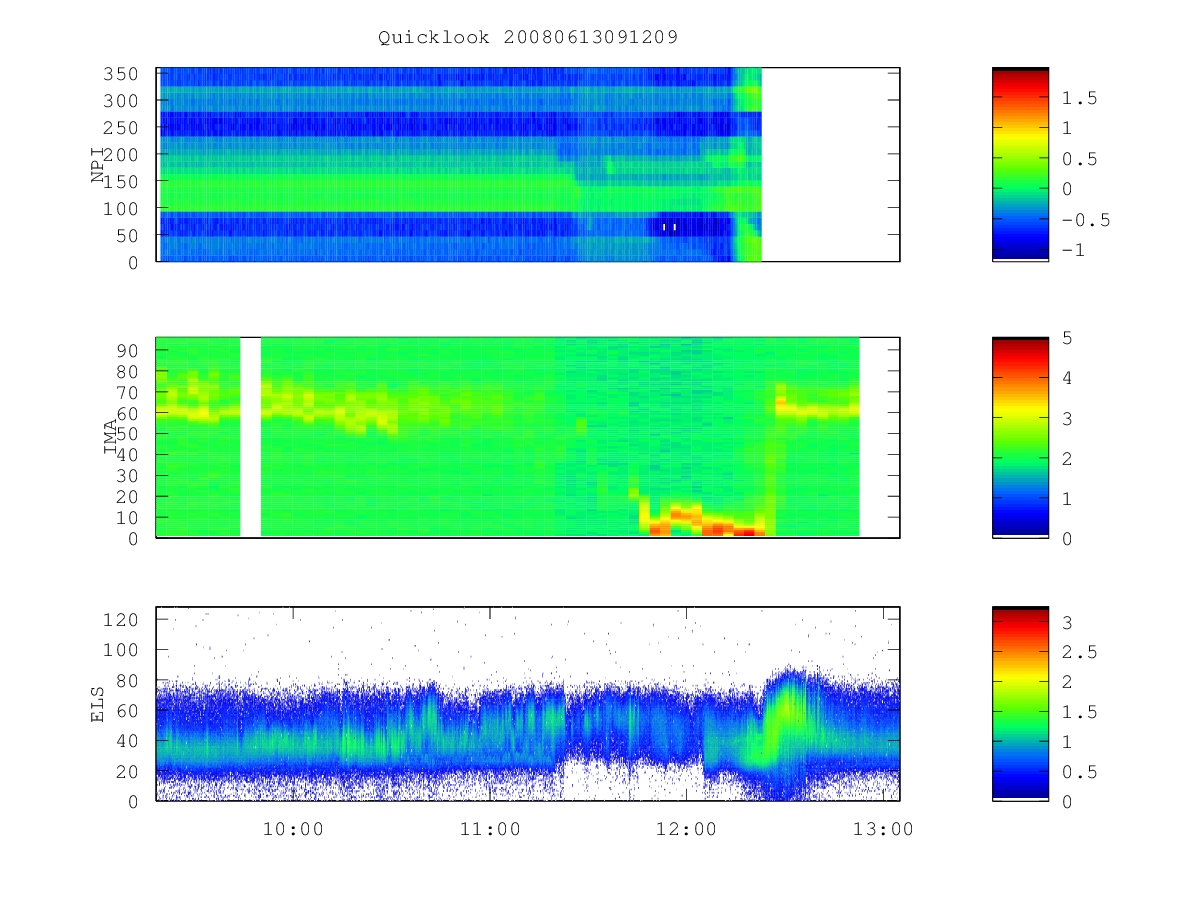Viewport: 1200px width, 900px height.
Task: Click the 3 label on IMA colorbar
Action: point(1067,418)
